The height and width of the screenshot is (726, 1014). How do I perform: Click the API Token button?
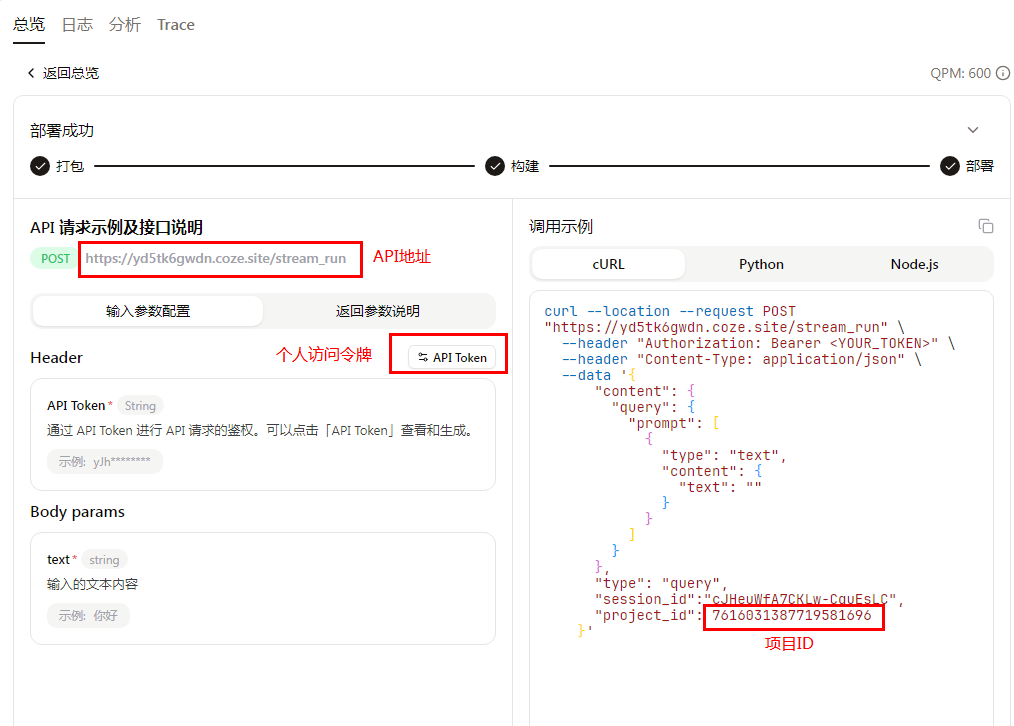coord(452,357)
